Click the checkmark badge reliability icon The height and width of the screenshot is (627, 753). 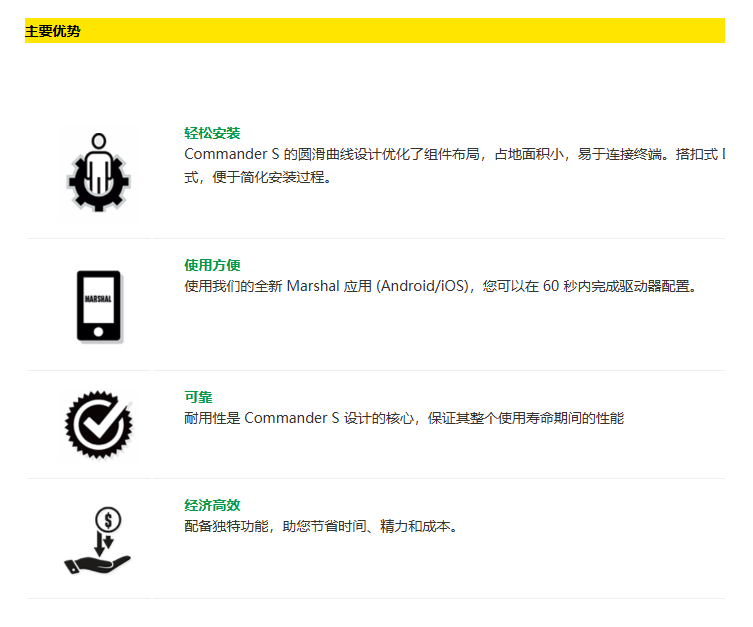[98, 424]
